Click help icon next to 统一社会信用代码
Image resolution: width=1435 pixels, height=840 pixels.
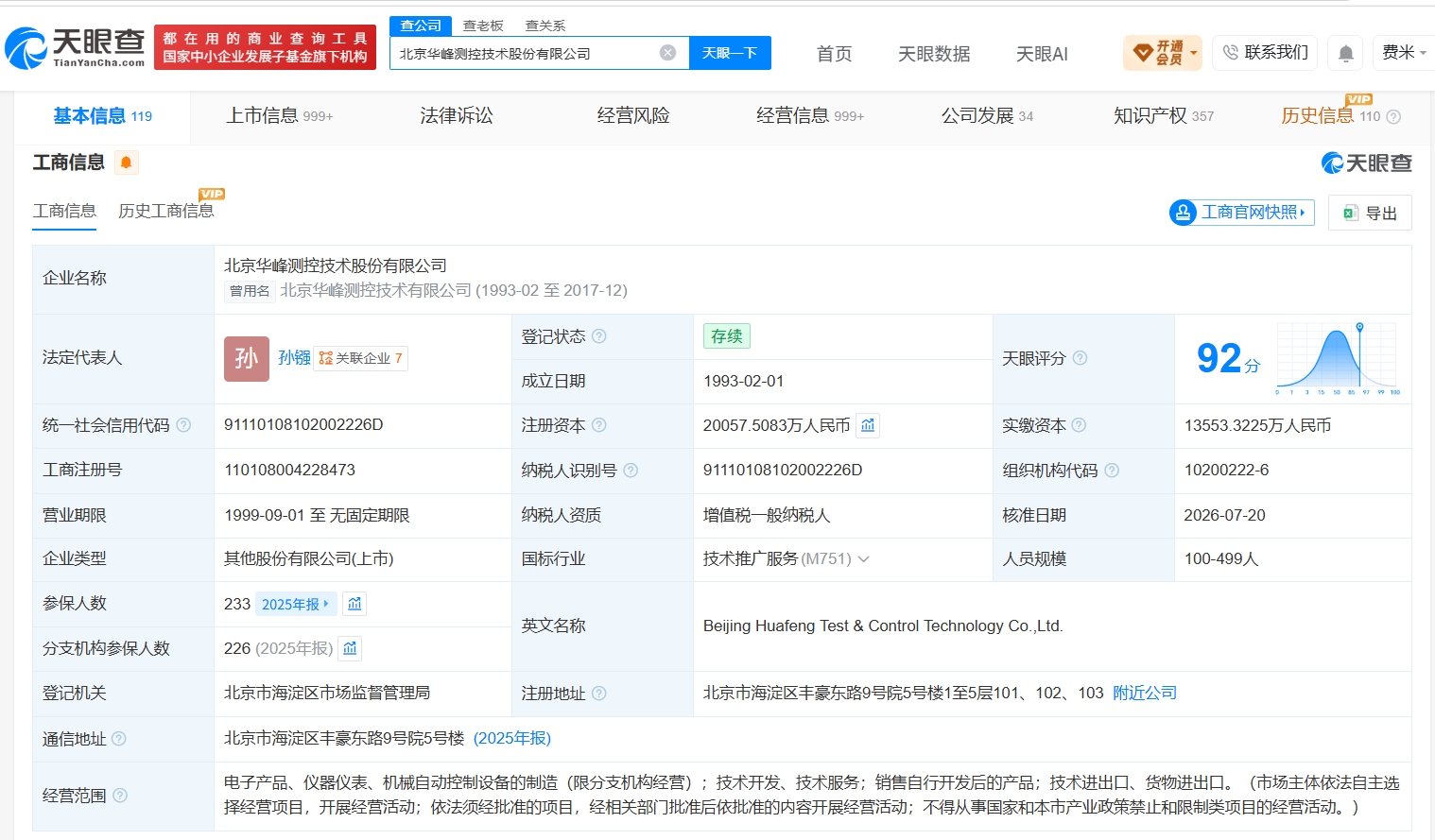pyautogui.click(x=183, y=425)
